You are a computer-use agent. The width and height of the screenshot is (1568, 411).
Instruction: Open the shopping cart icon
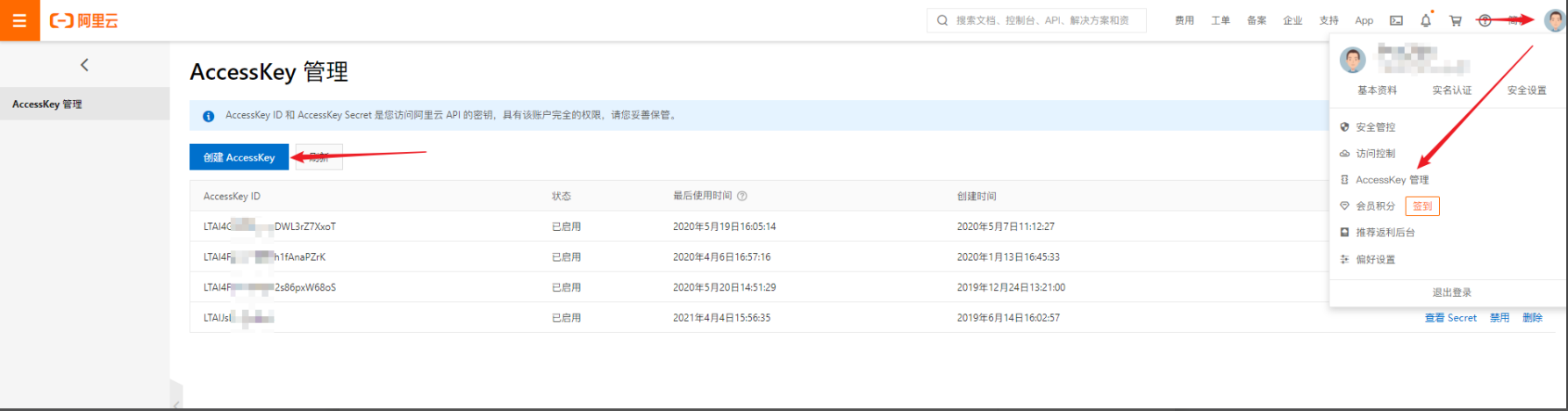click(x=1456, y=20)
